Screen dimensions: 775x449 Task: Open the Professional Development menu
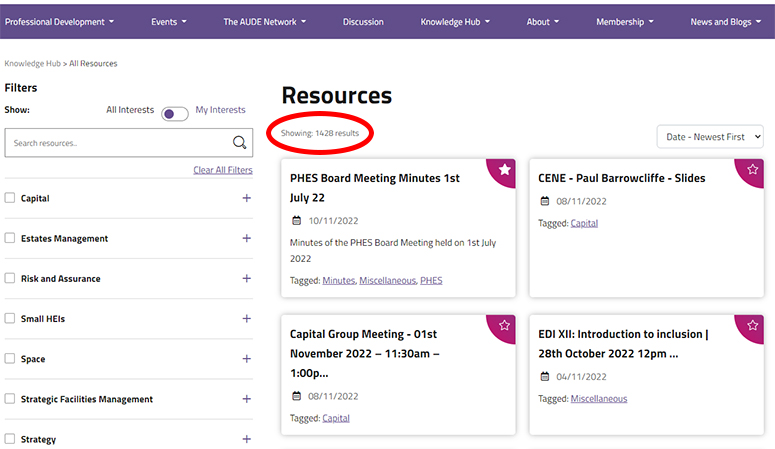pyautogui.click(x=59, y=21)
